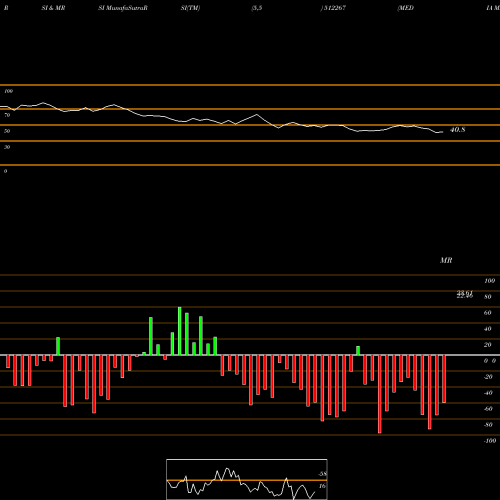Click the 70 level label on RSI axis
The image size is (500, 500).
click(7, 115)
